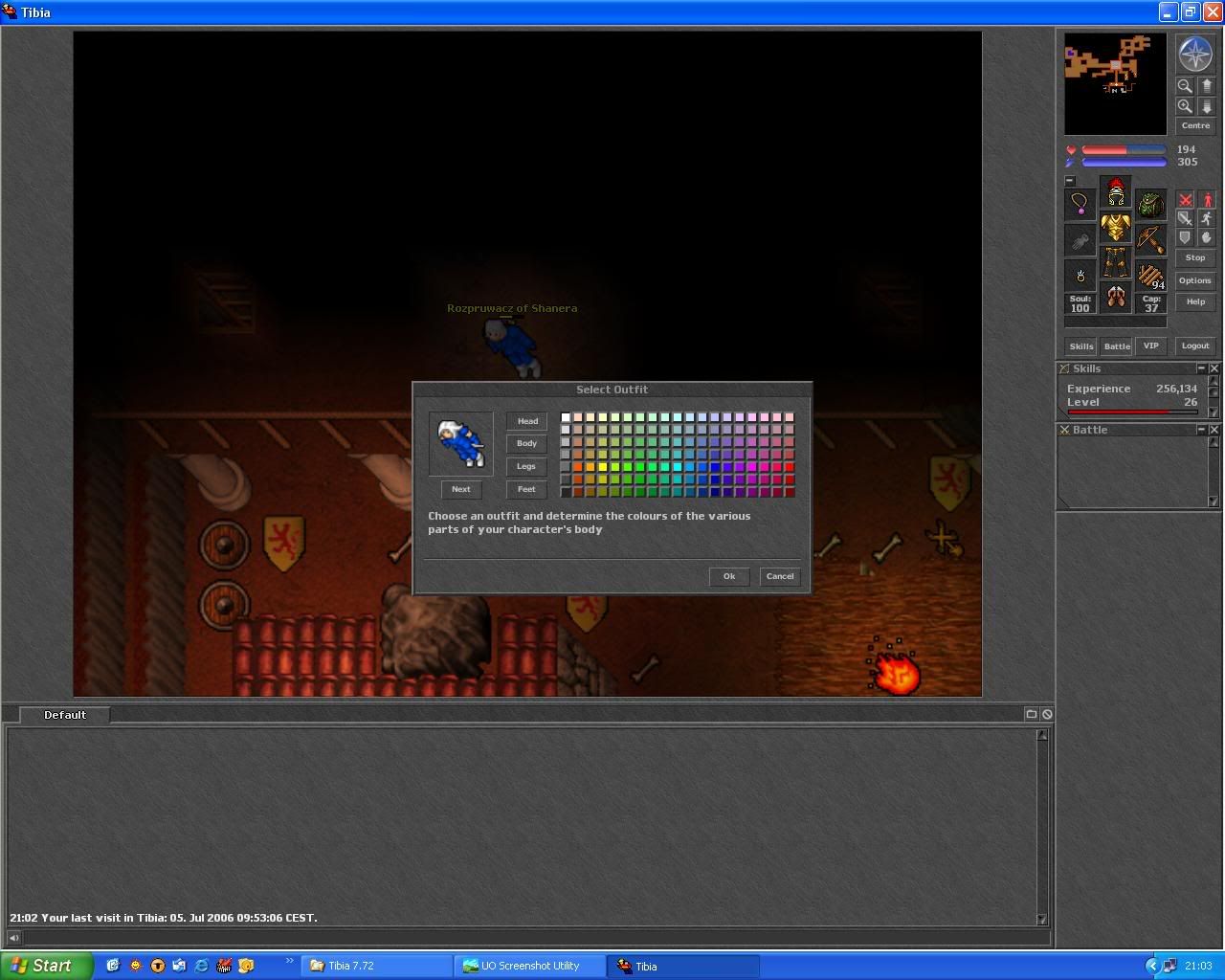1225x980 pixels.
Task: Select the Feet part button
Action: [527, 489]
